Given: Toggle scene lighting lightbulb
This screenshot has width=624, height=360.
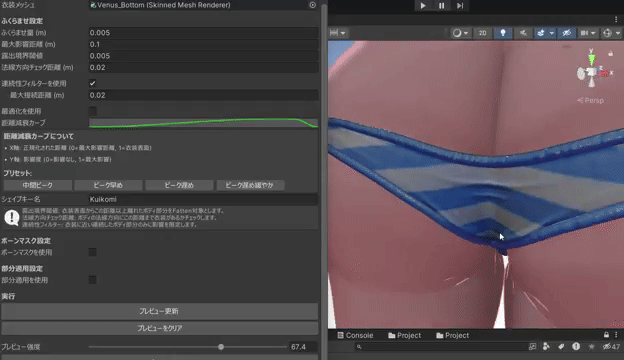Looking at the screenshot, I should point(503,33).
